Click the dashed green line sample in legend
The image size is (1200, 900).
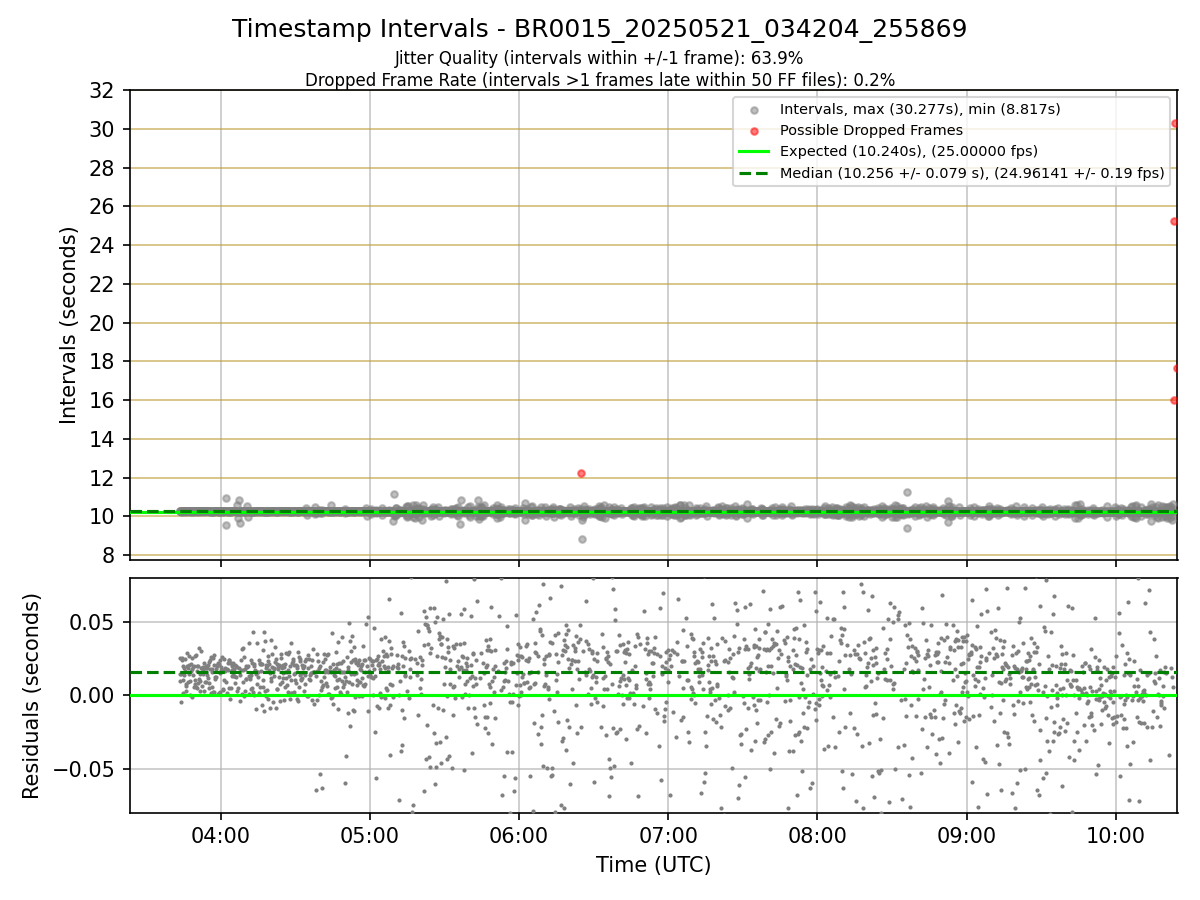(754, 174)
